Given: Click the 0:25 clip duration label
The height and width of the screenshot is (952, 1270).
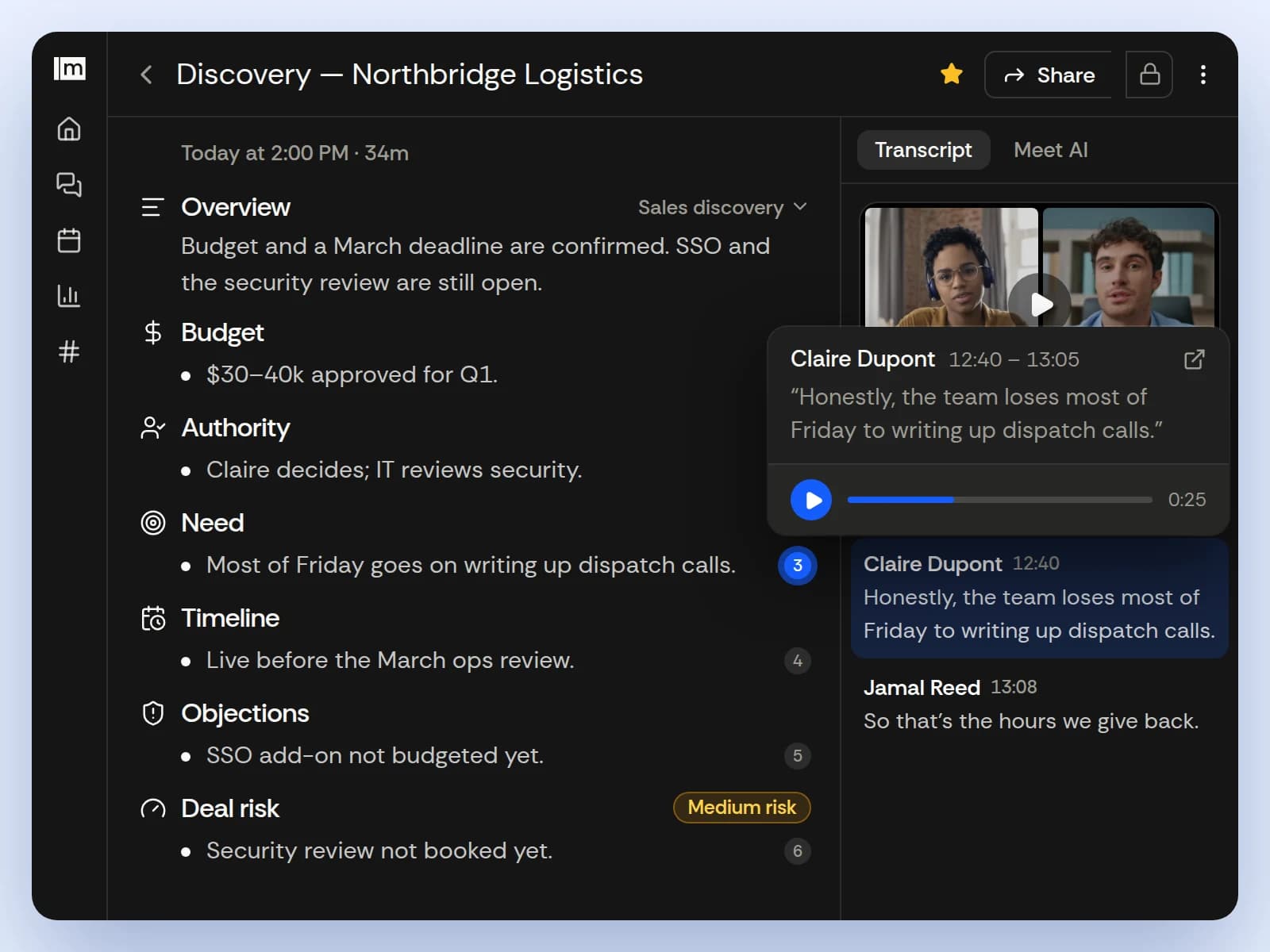Looking at the screenshot, I should [1187, 500].
